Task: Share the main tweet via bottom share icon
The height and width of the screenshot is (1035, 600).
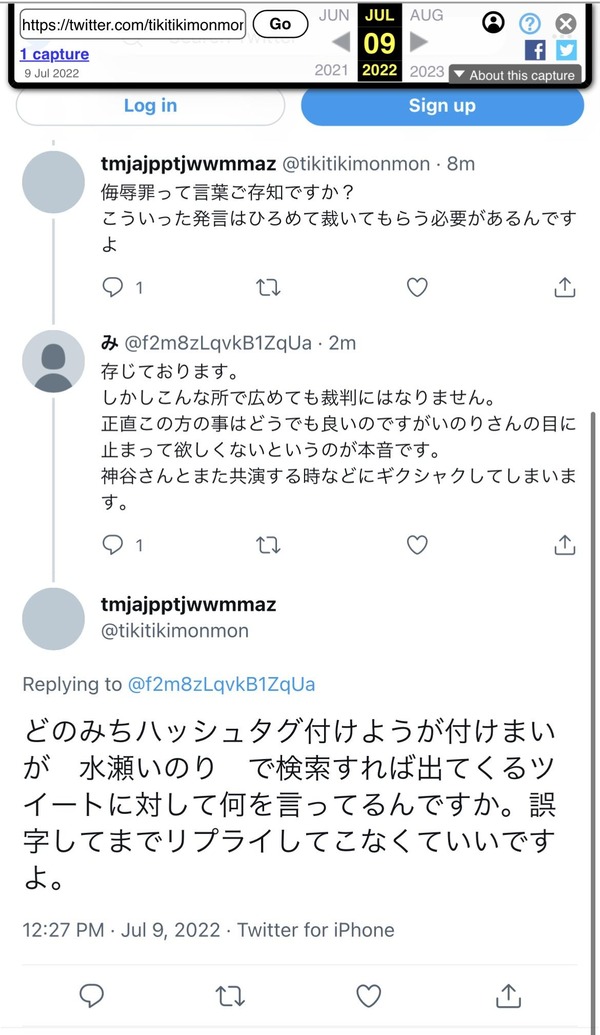Action: (x=508, y=995)
